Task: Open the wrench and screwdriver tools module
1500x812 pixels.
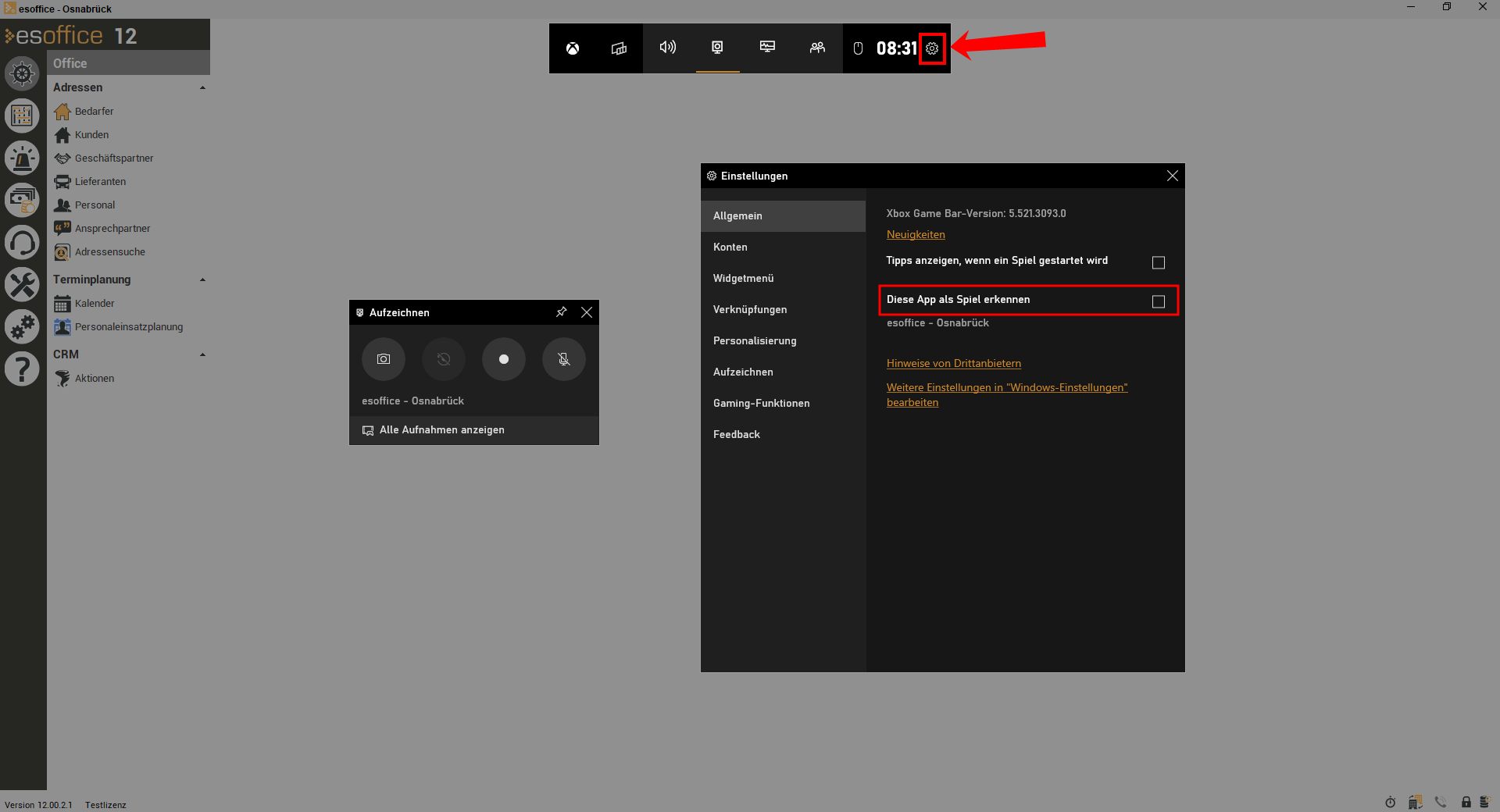Action: [22, 285]
